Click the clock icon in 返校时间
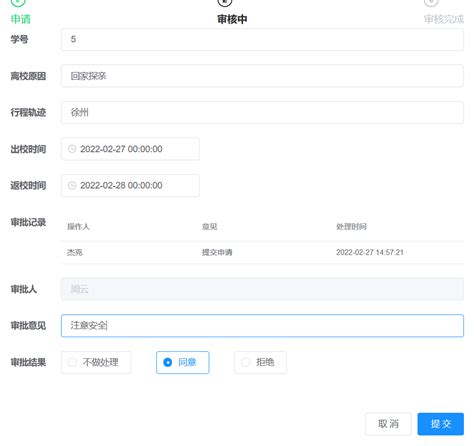 click(72, 185)
